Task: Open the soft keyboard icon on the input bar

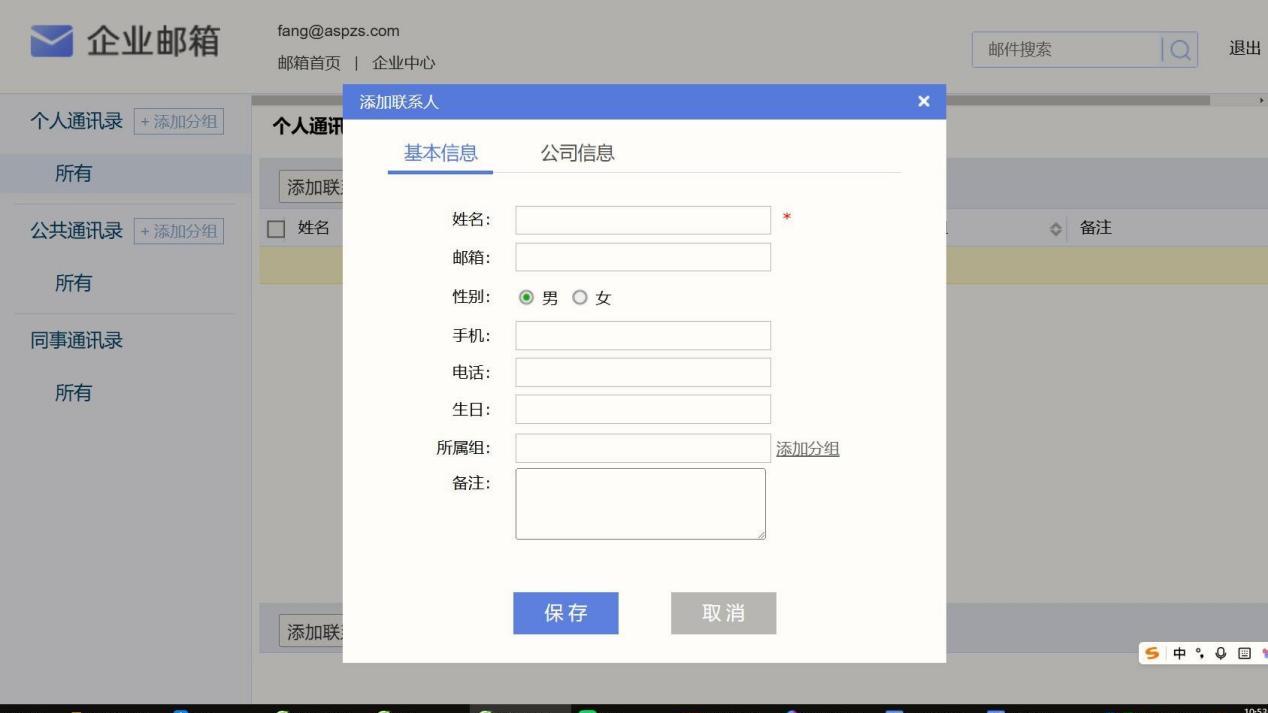Action: (1244, 653)
